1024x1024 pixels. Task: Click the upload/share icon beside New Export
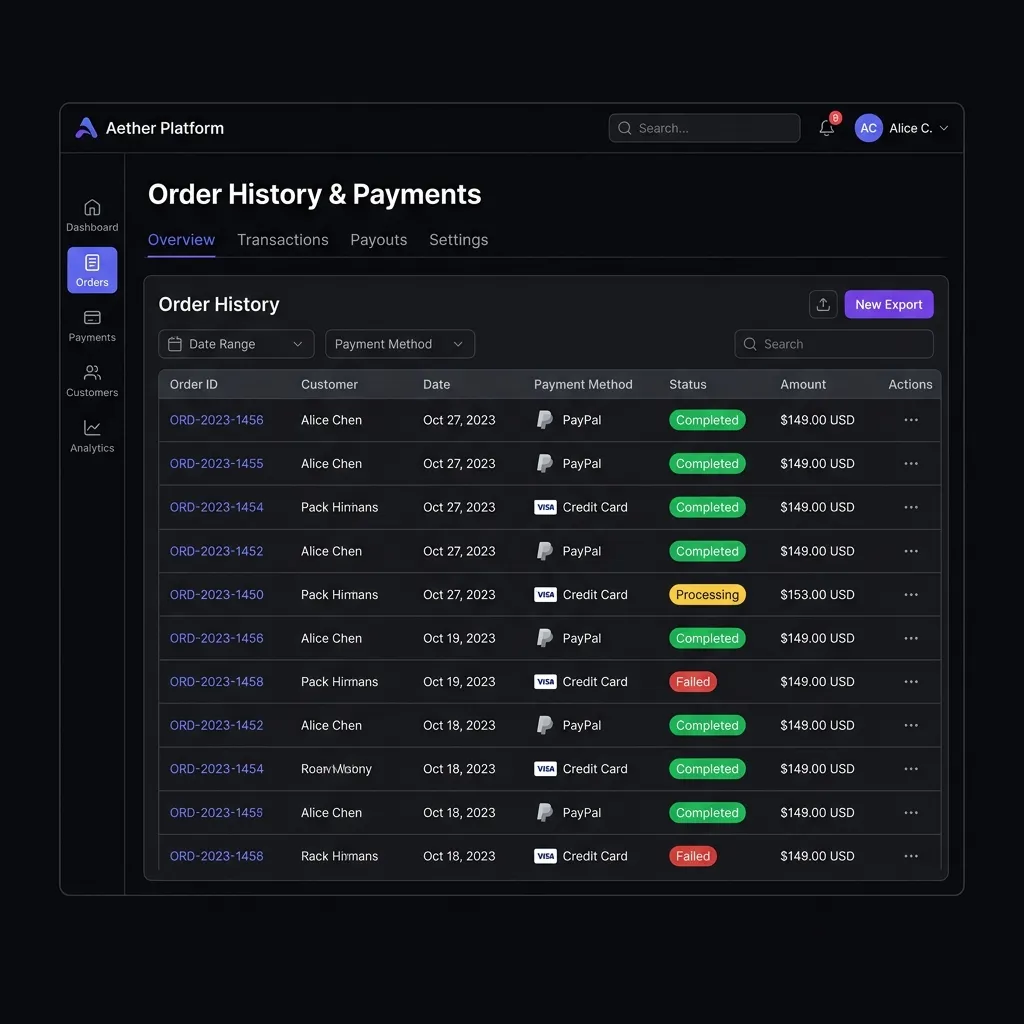click(823, 304)
